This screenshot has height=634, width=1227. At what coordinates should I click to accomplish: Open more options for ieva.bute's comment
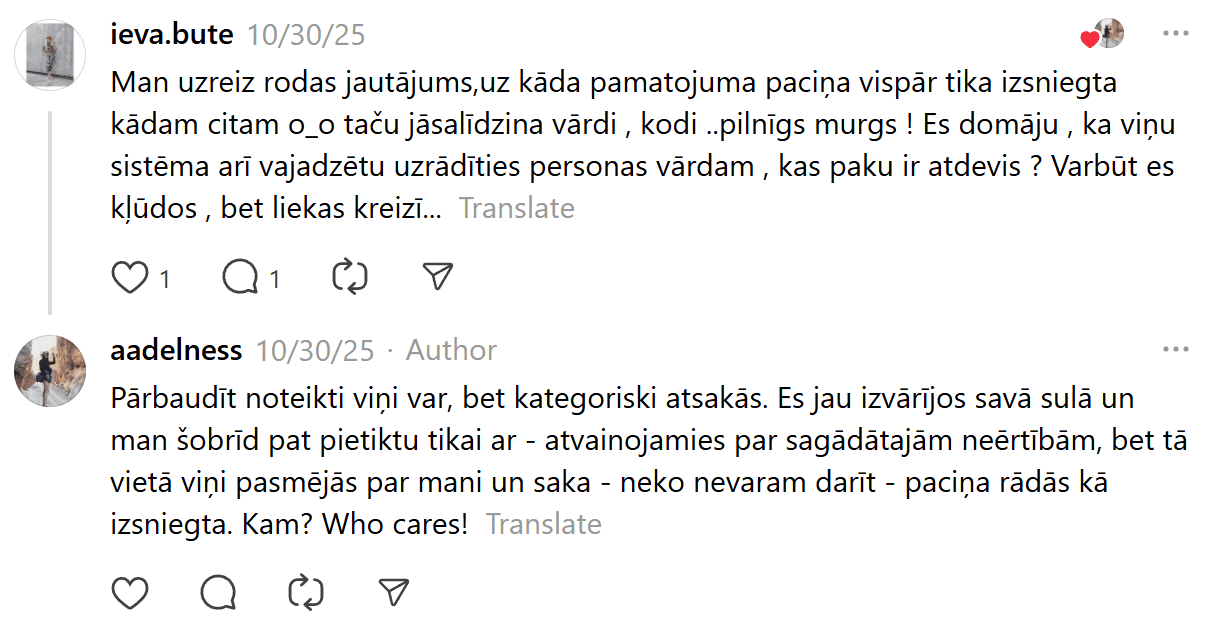pos(1175,34)
